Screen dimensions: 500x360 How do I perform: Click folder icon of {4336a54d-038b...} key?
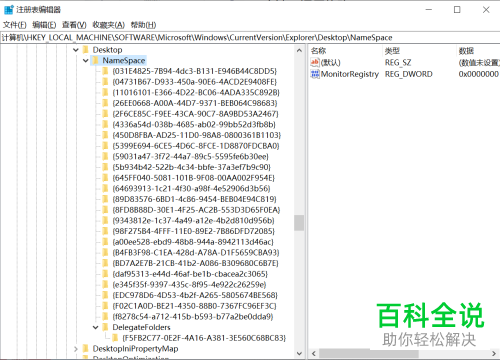(x=105, y=124)
